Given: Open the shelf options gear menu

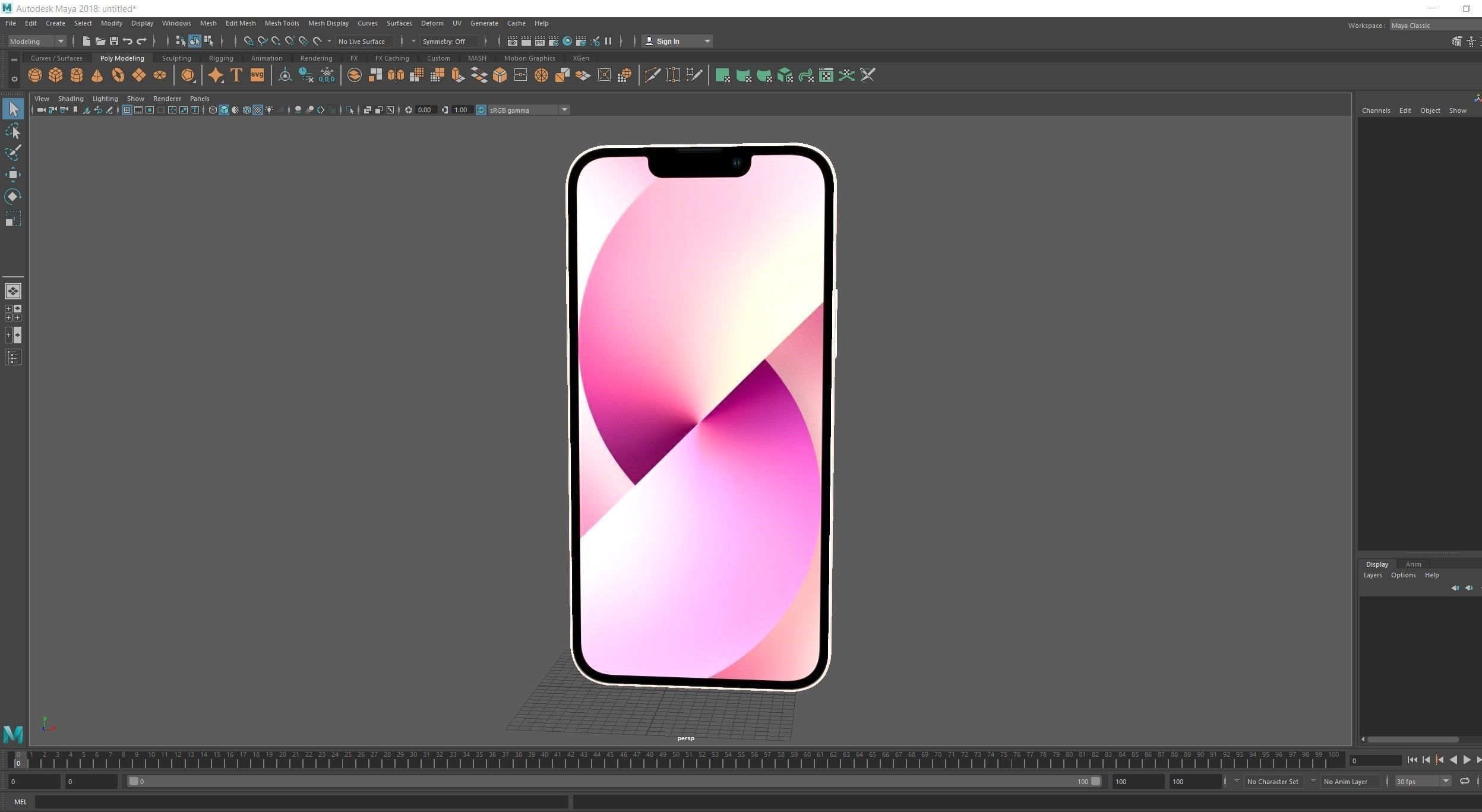Looking at the screenshot, I should point(14,79).
